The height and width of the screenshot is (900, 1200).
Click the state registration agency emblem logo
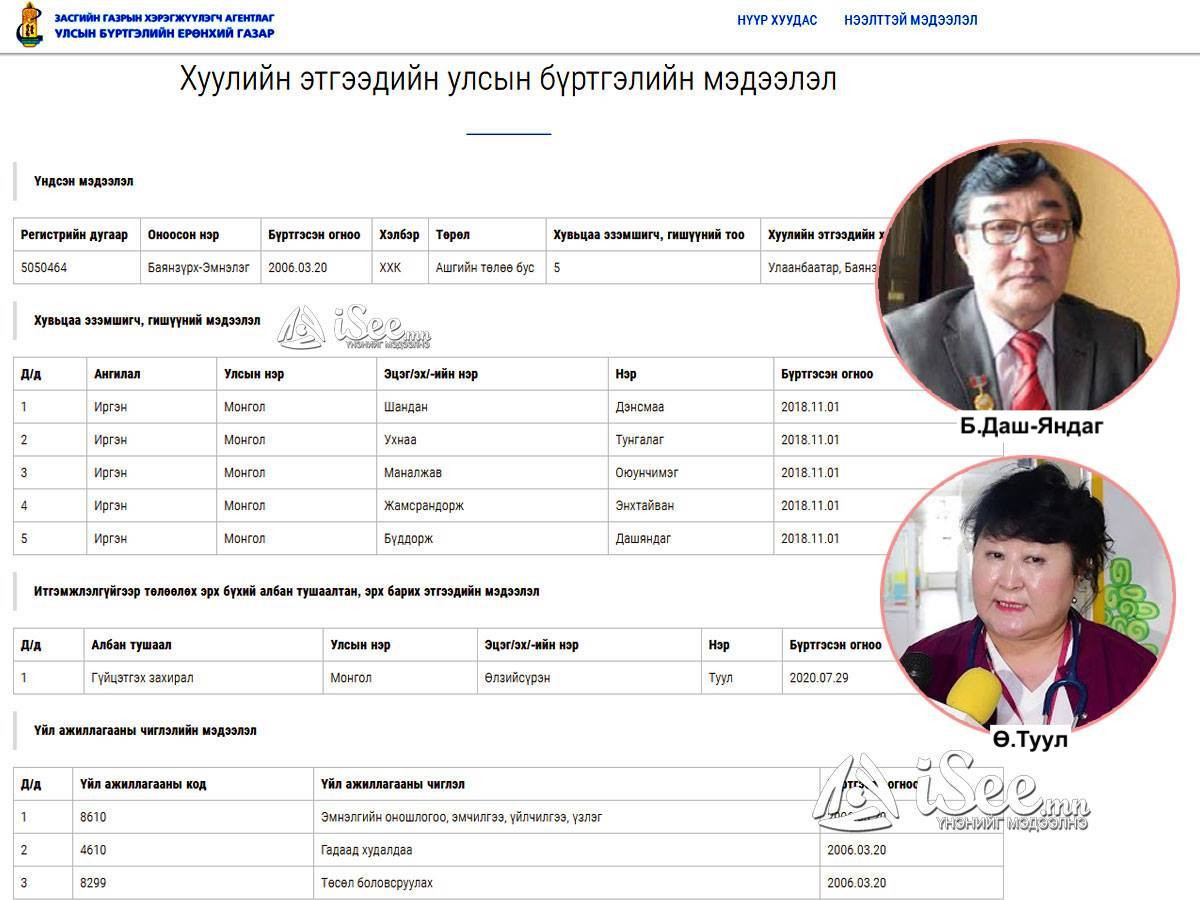pos(30,25)
